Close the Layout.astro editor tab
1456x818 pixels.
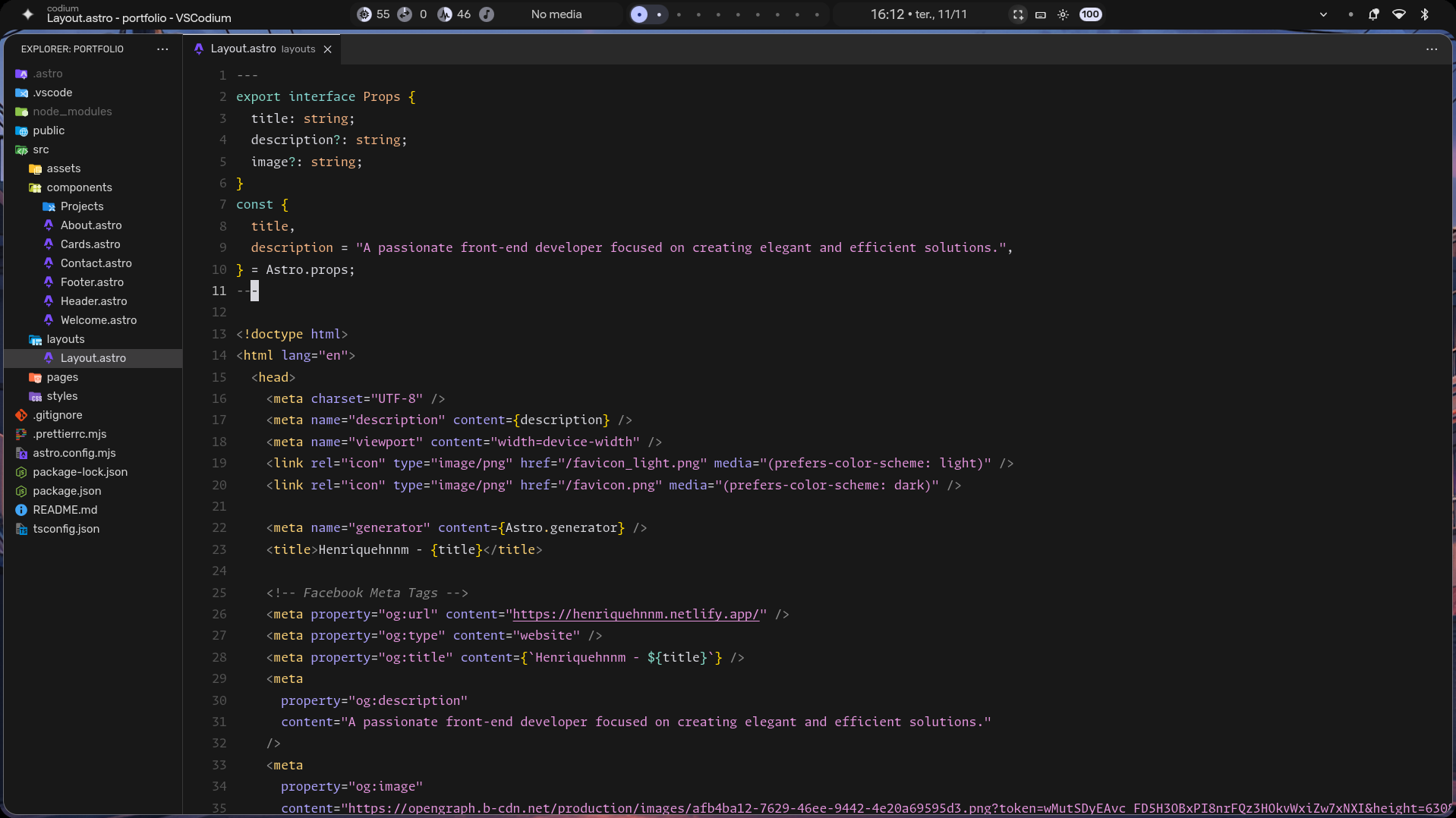coord(328,49)
